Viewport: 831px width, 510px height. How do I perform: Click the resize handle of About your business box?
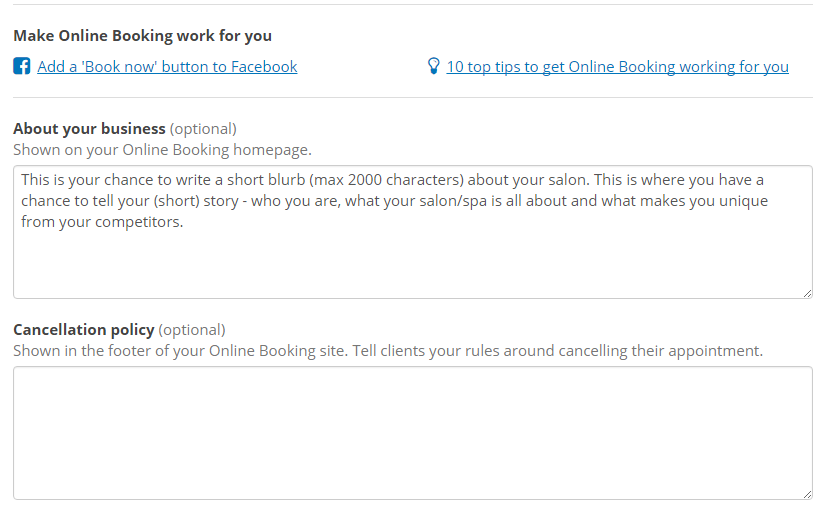click(806, 292)
